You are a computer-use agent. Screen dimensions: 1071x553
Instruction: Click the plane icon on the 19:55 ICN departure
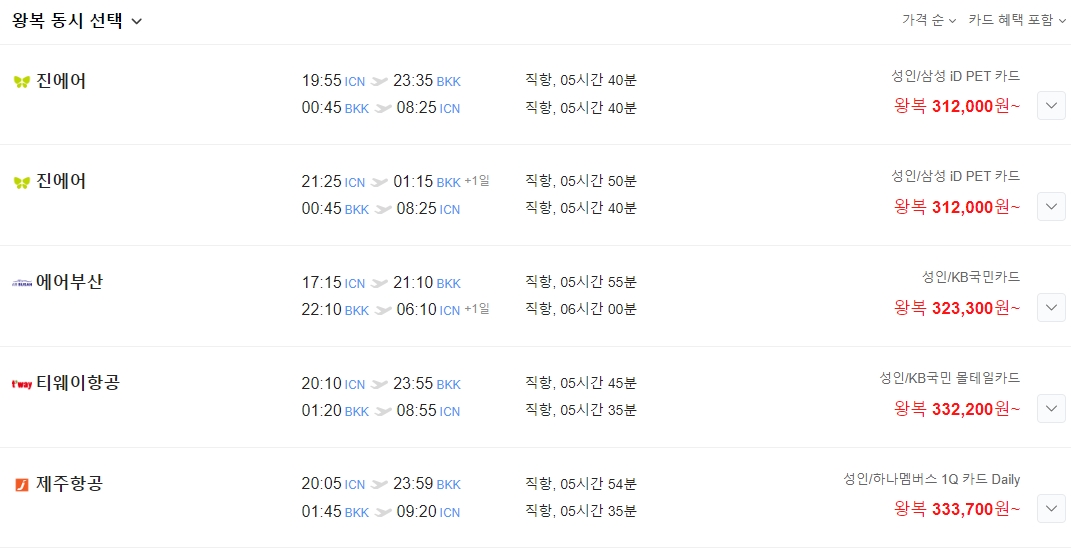click(x=379, y=81)
